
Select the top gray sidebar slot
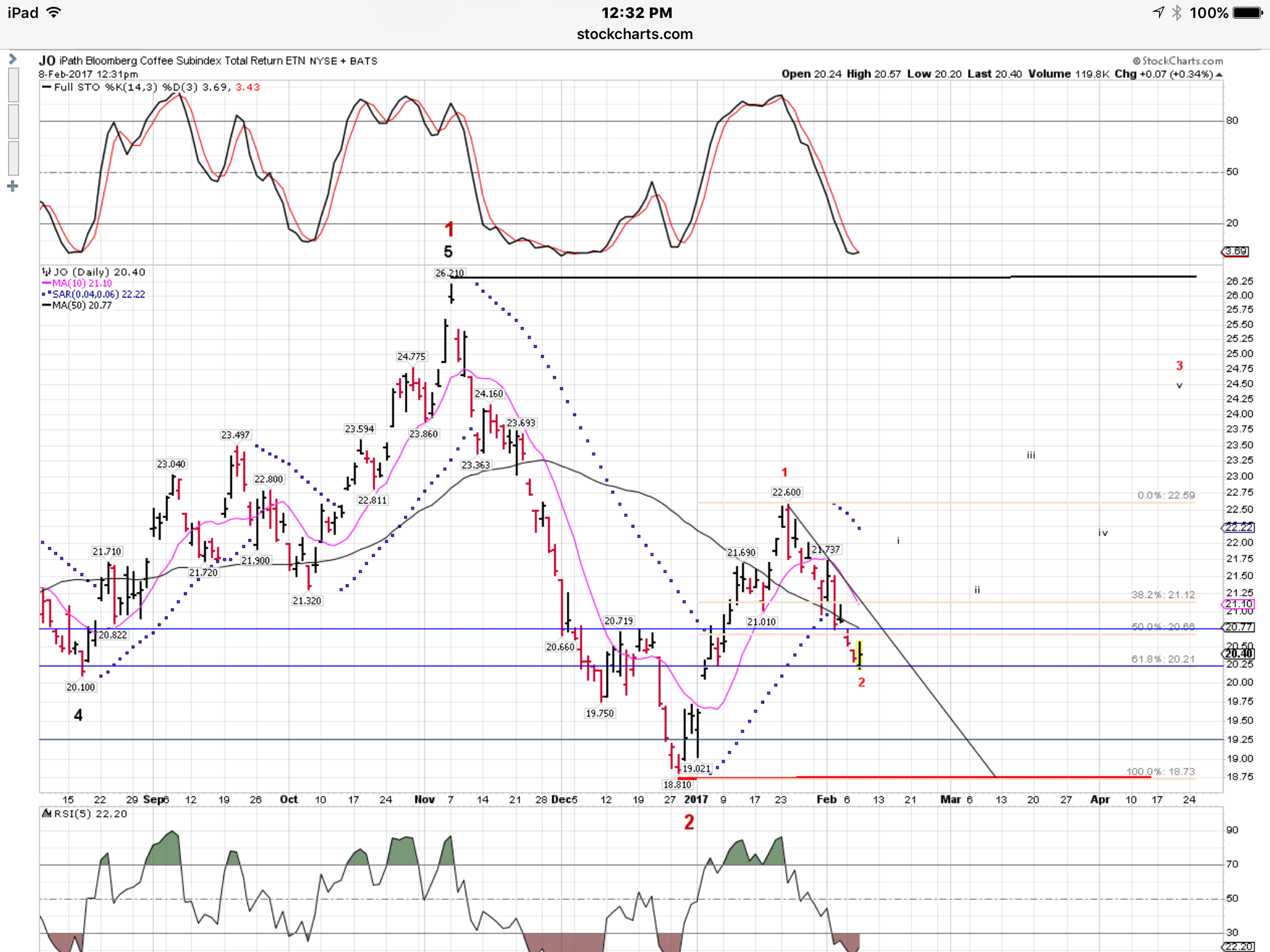click(x=13, y=86)
